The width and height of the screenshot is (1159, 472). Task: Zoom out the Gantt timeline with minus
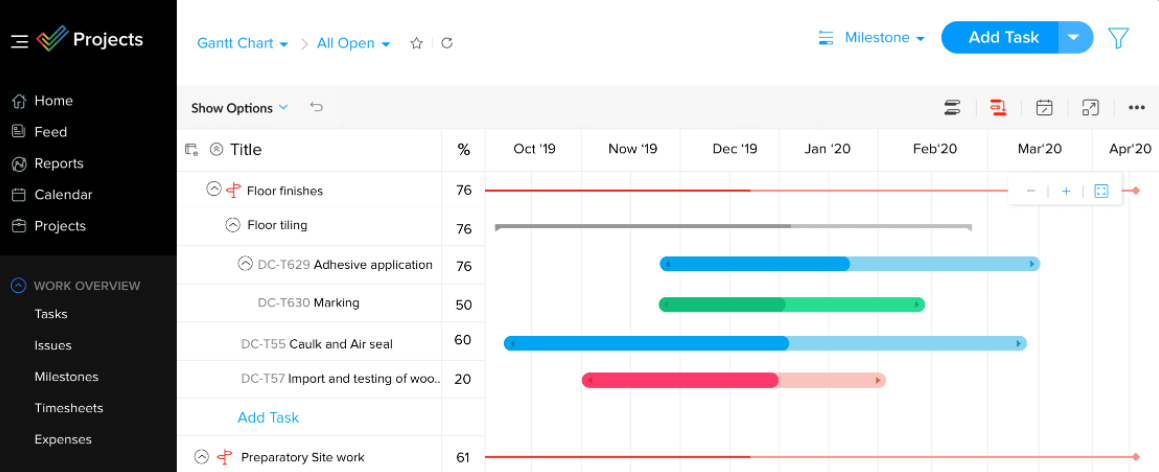(1031, 191)
